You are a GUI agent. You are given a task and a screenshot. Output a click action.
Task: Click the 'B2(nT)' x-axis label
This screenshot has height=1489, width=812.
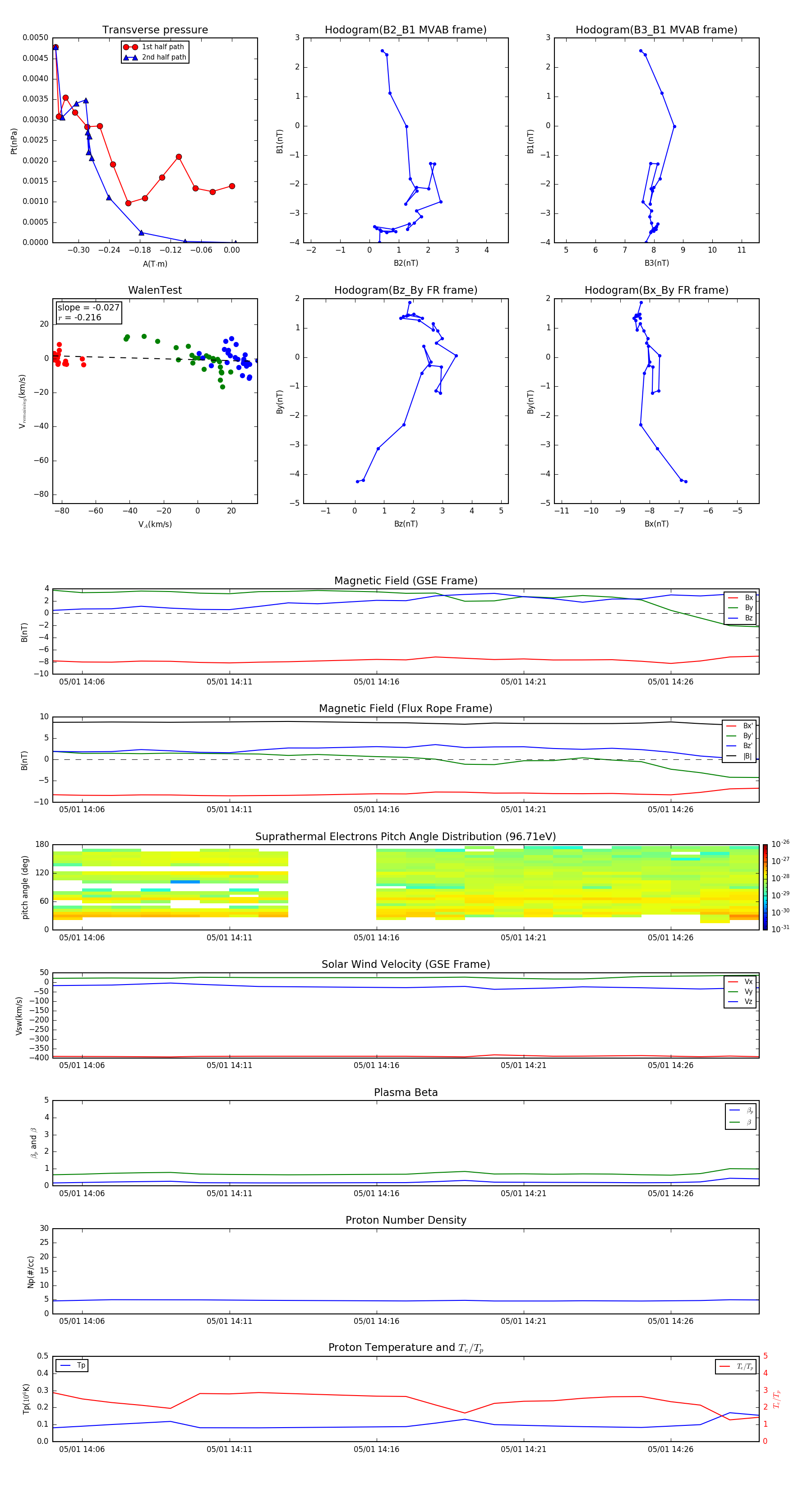tap(406, 263)
